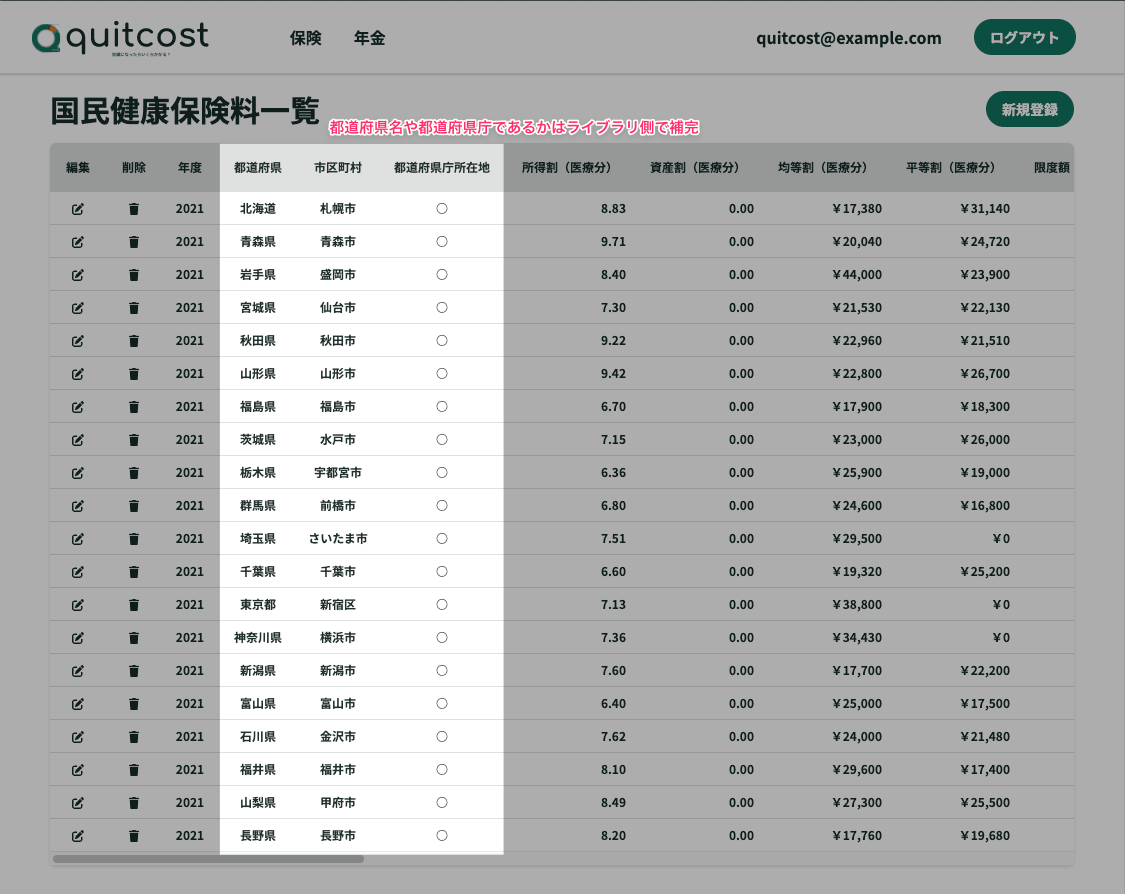Delete the 茨城県 水戸市 row
The image size is (1125, 894).
(x=133, y=440)
